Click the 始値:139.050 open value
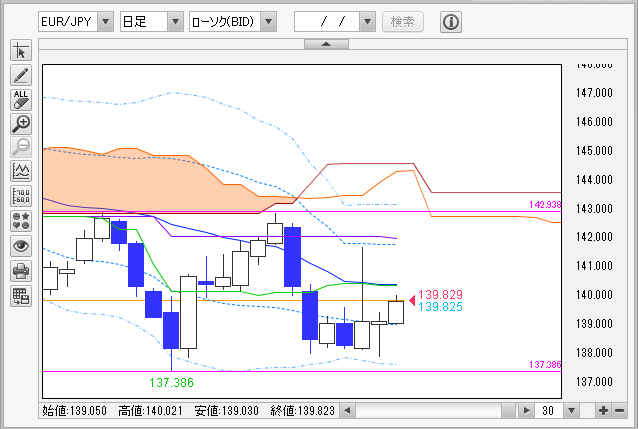The image size is (638, 429). tap(74, 411)
